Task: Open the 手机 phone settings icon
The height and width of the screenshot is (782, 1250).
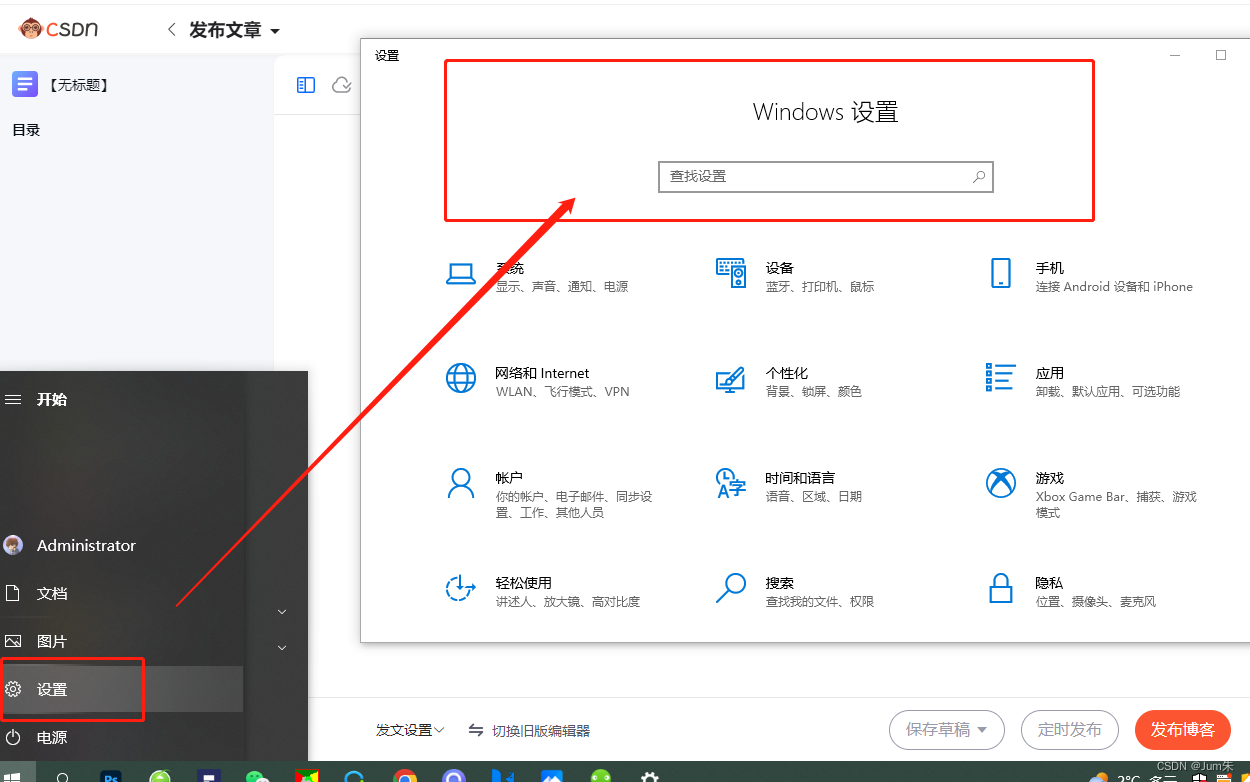Action: point(1001,273)
